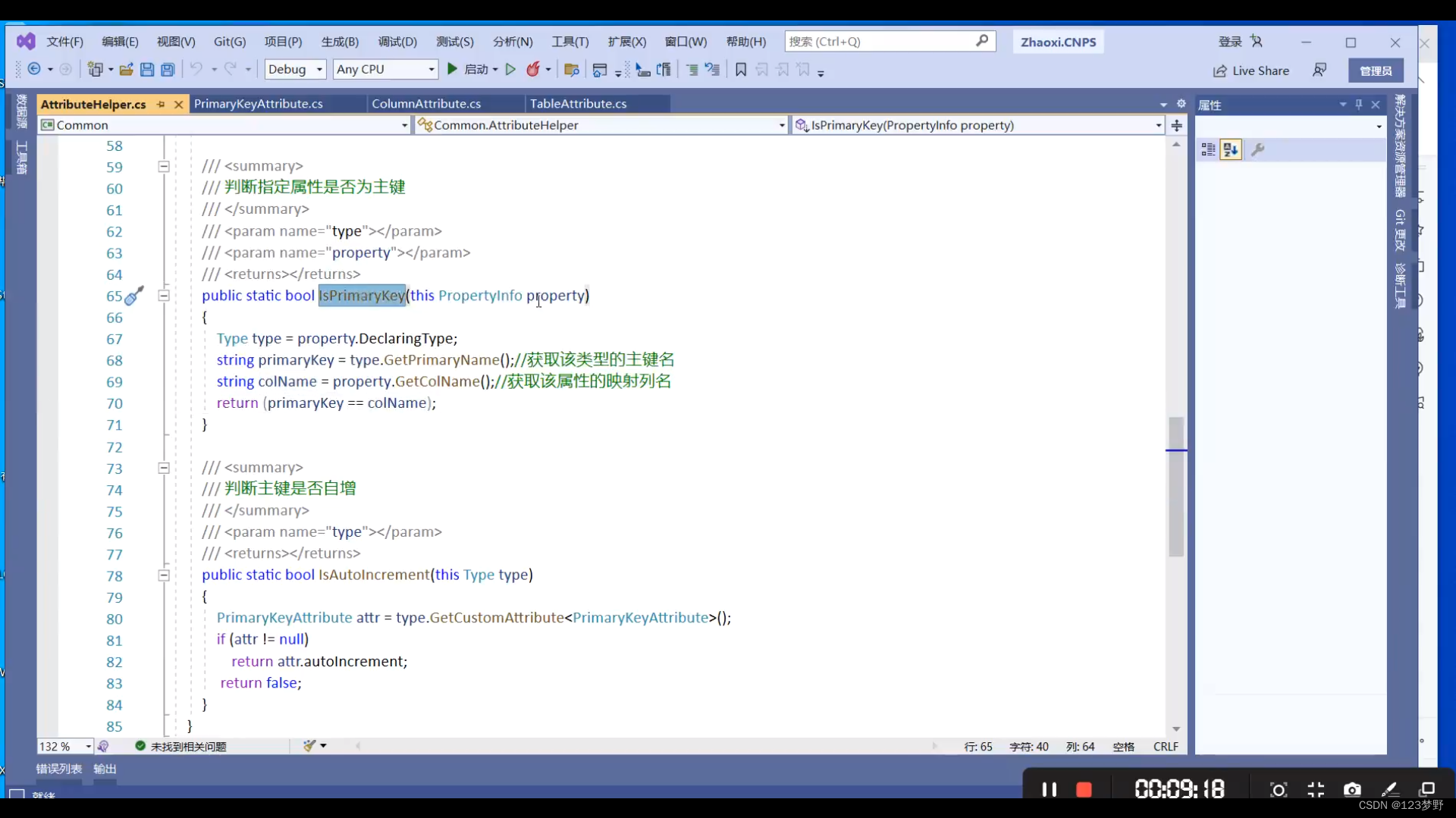Click the categorized view icon in Properties panel
Screen dimensions: 1456x818
1208,150
